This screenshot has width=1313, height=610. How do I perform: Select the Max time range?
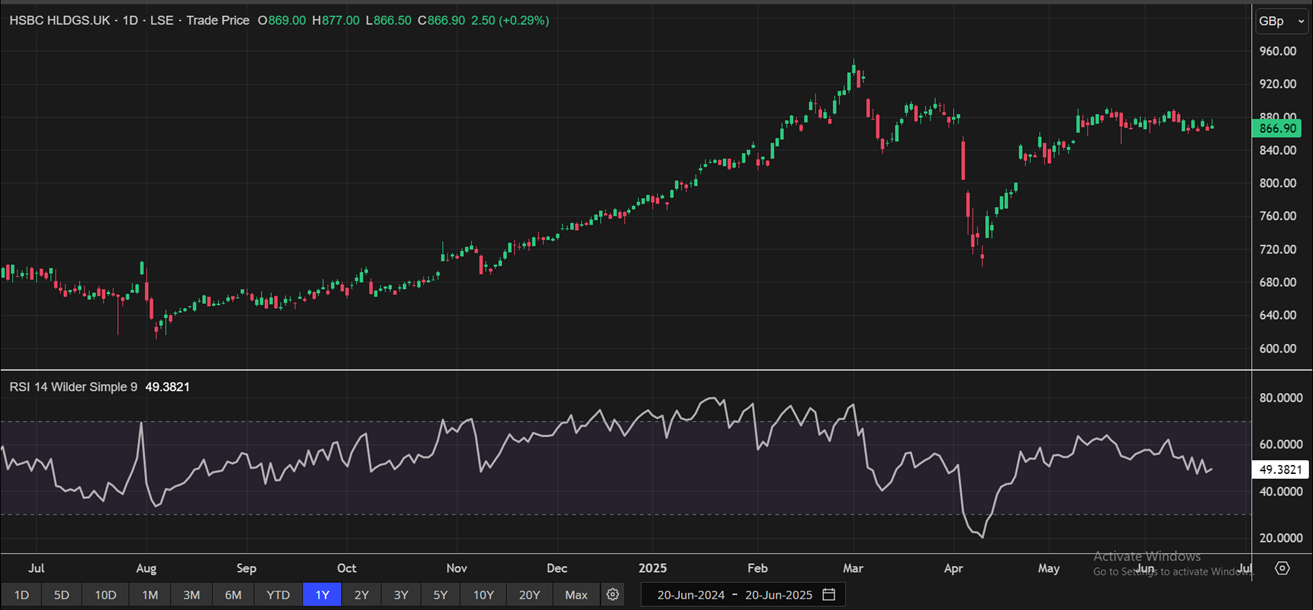576,595
